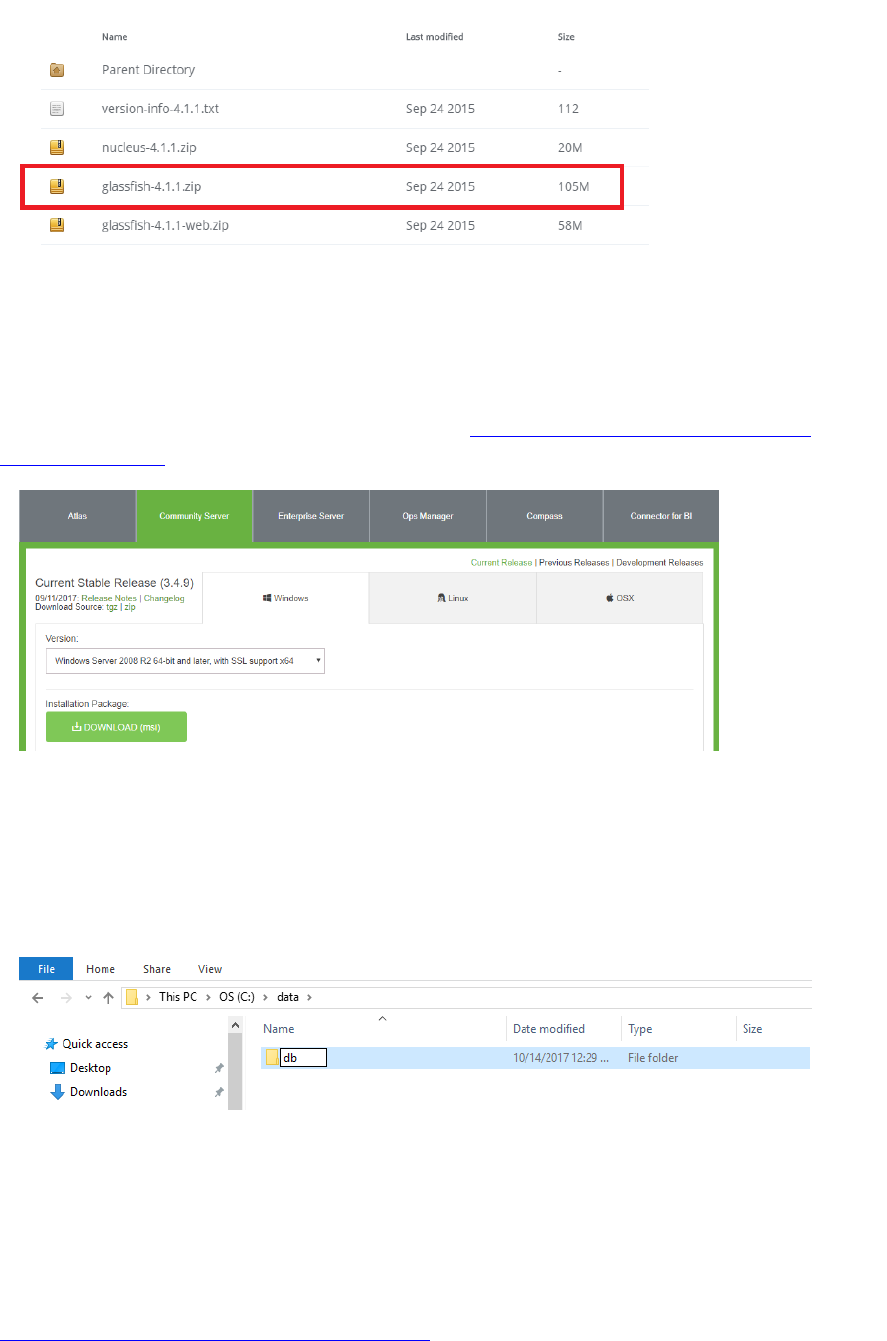Click the version-info-4.1.1.txt file icon
This screenshot has height=1341, width=887.
point(57,108)
